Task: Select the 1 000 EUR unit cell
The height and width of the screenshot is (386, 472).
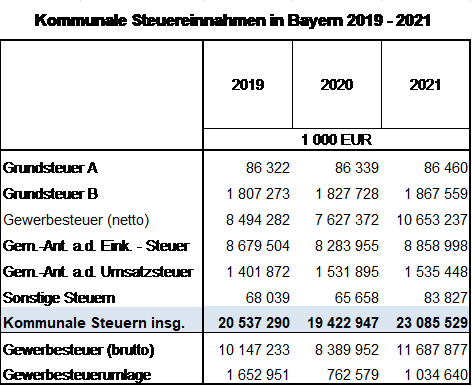Action: point(336,139)
